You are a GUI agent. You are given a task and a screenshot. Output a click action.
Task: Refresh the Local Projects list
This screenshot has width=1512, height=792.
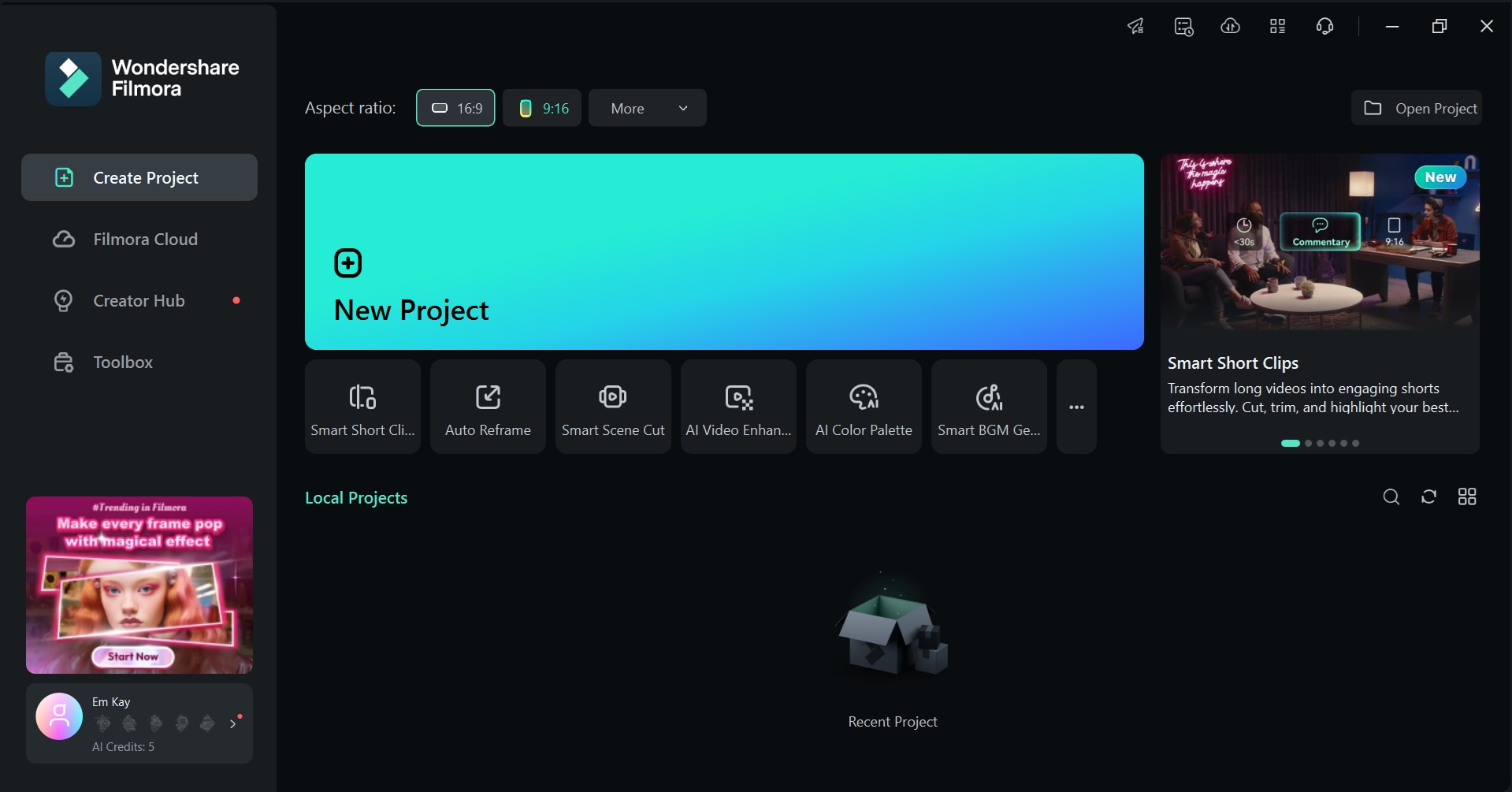(x=1429, y=497)
